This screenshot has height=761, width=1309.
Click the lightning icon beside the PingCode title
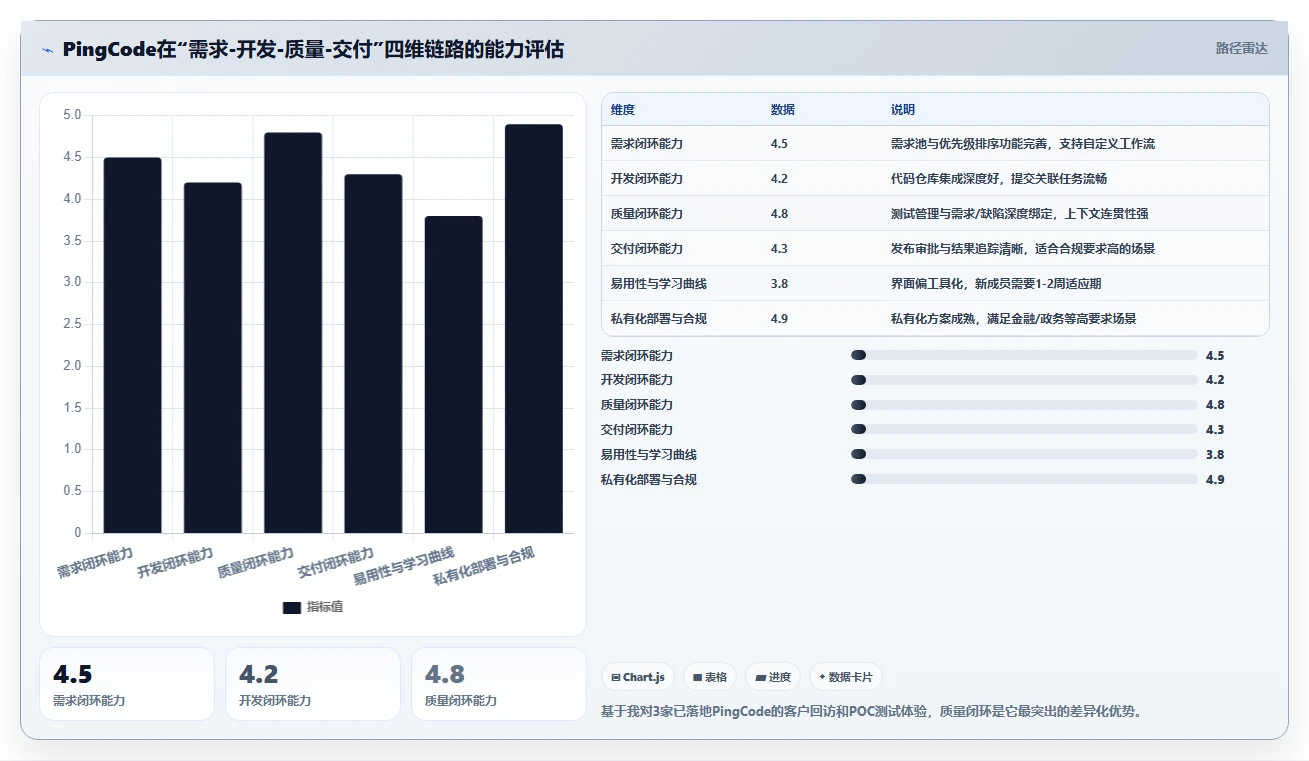pyautogui.click(x=48, y=49)
